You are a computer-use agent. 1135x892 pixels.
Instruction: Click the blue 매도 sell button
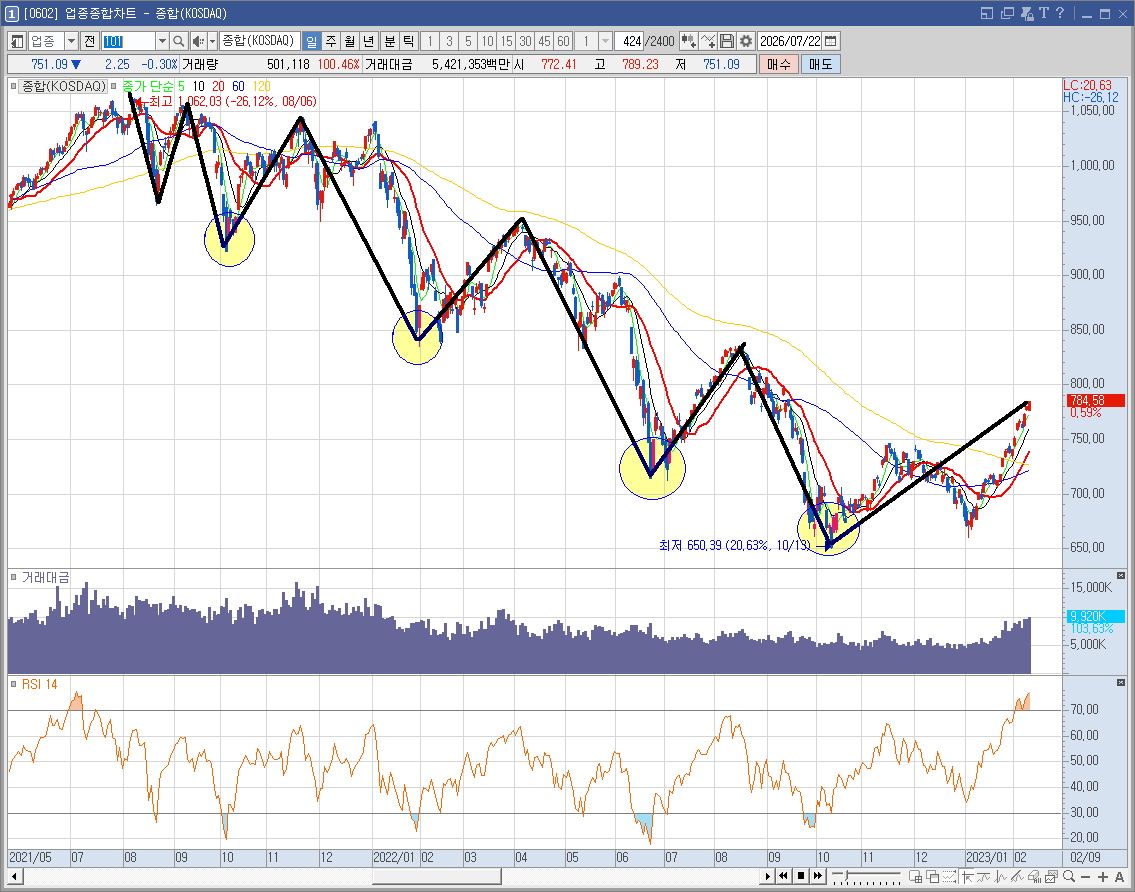820,64
